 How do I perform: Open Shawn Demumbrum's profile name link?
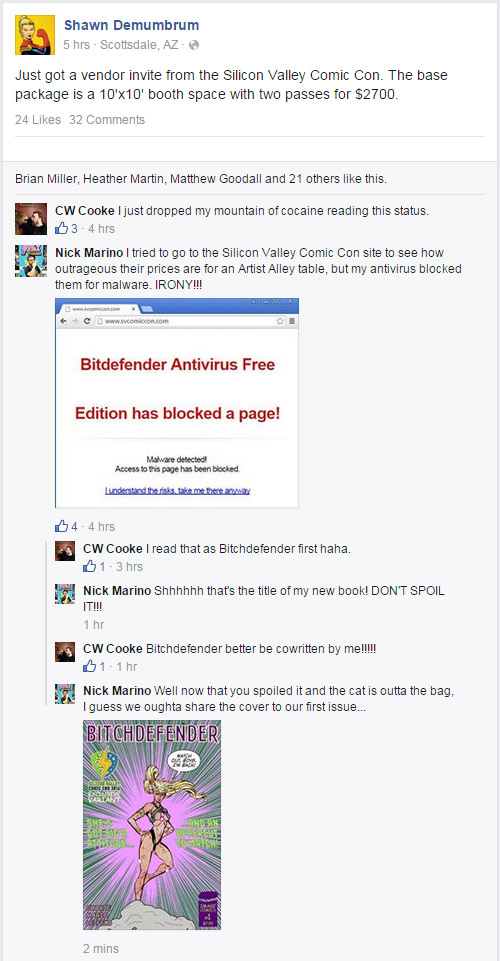(x=131, y=25)
